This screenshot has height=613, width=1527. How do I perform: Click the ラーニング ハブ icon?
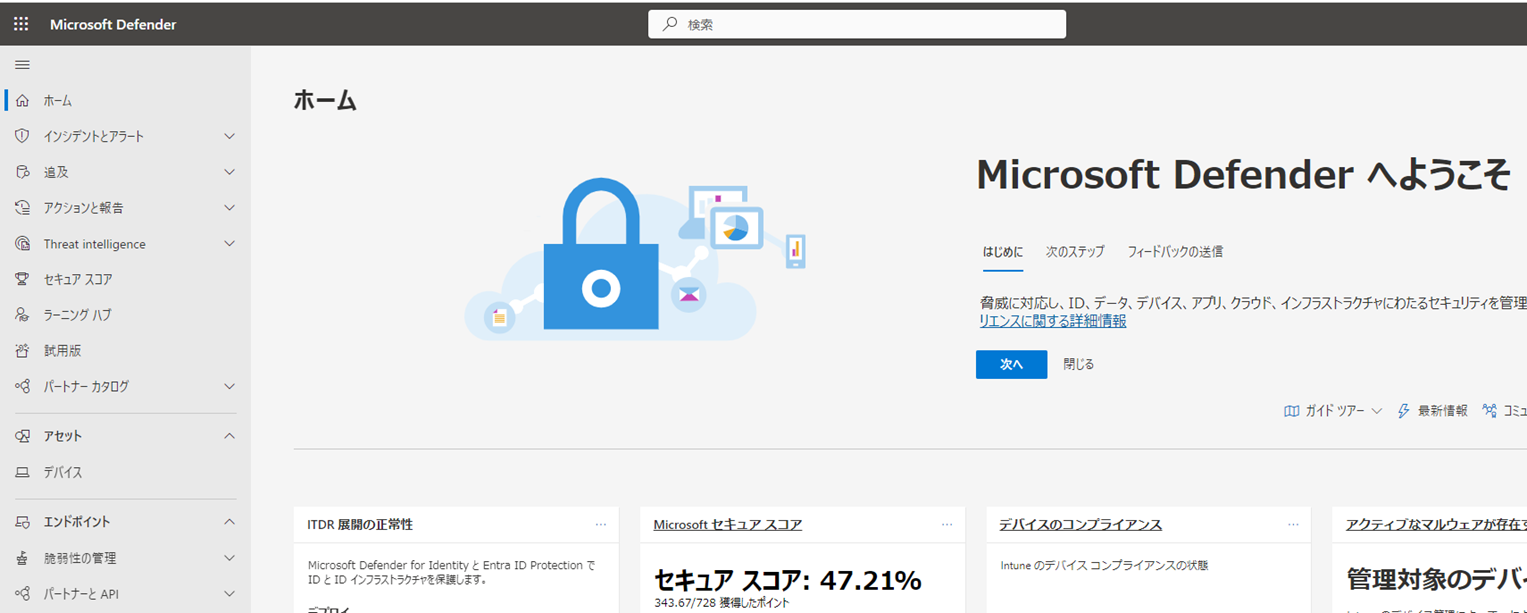(23, 315)
